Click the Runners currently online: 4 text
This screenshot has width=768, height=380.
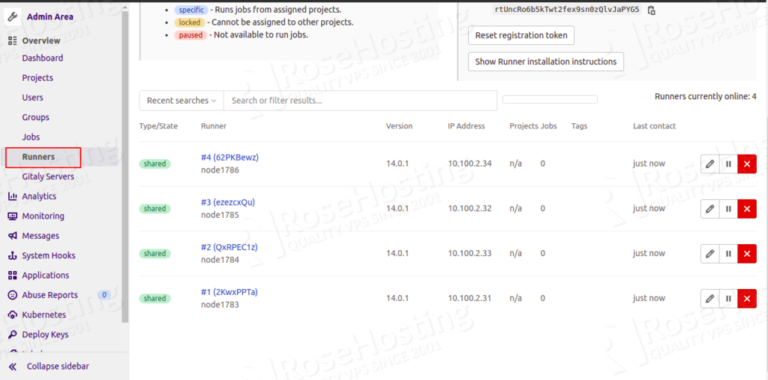tap(705, 96)
